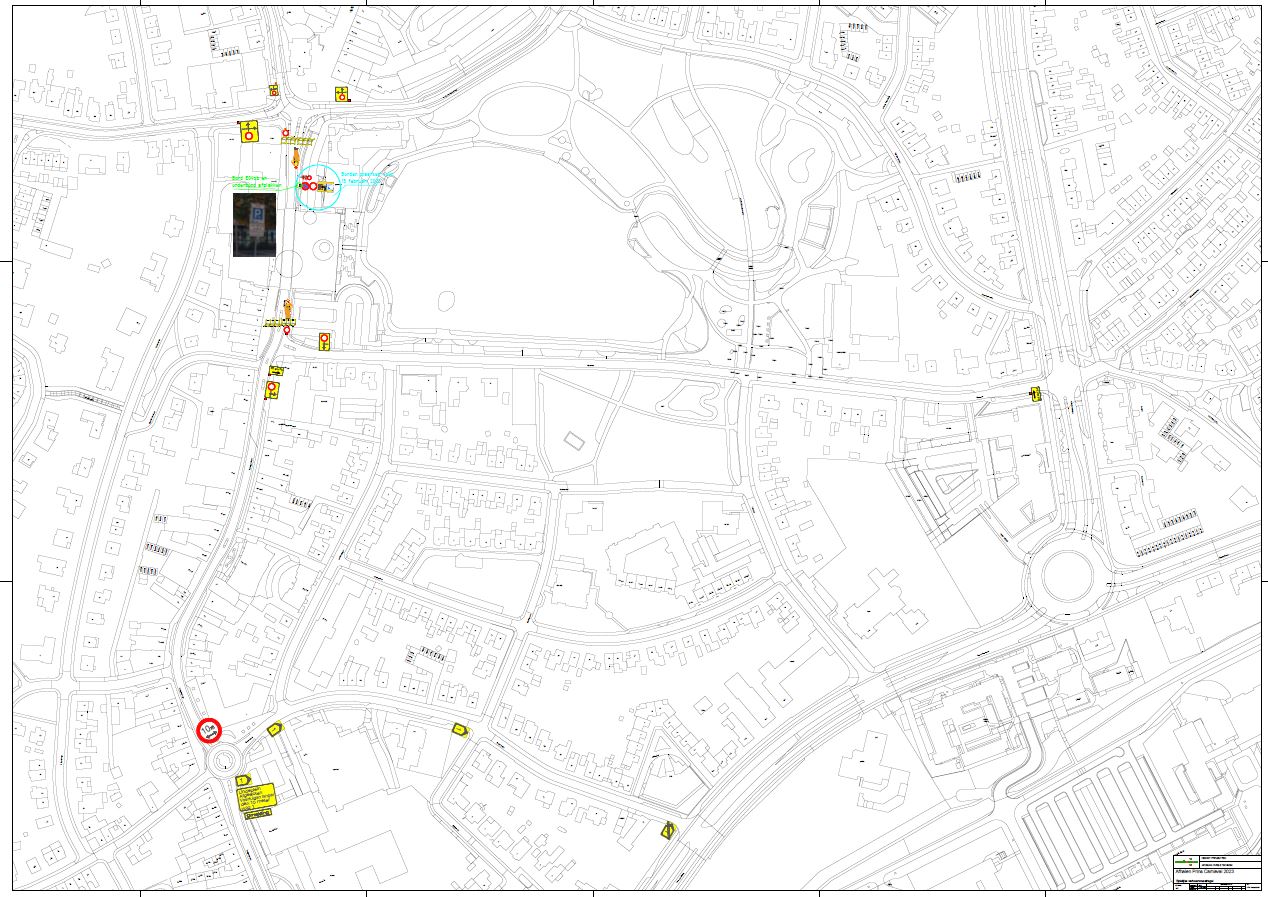This screenshot has width=1268, height=897.
Task: Select the cyan annotation text next to the circle
Action: [368, 176]
